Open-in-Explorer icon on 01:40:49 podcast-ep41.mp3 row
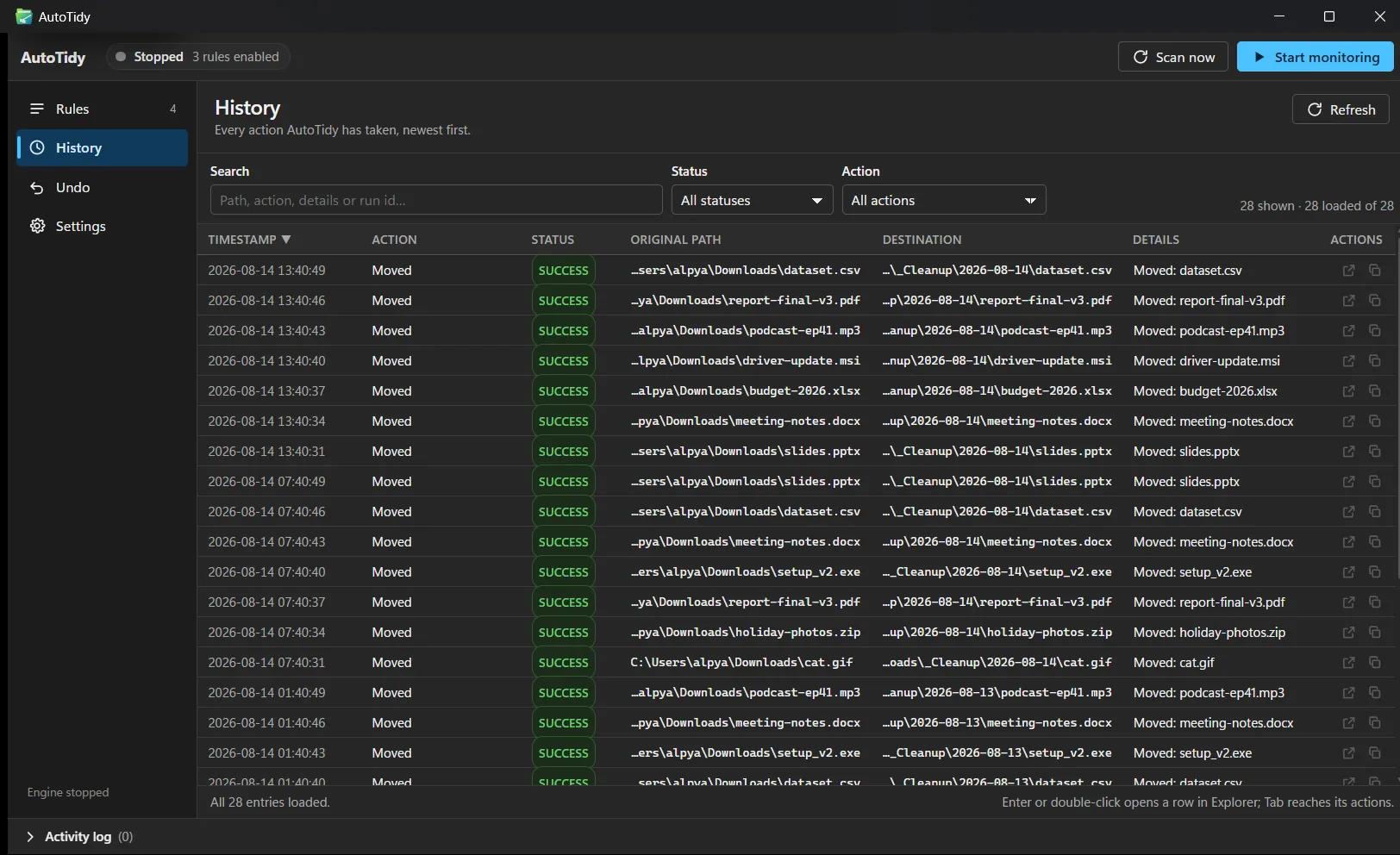Image resolution: width=1400 pixels, height=855 pixels. click(1348, 693)
